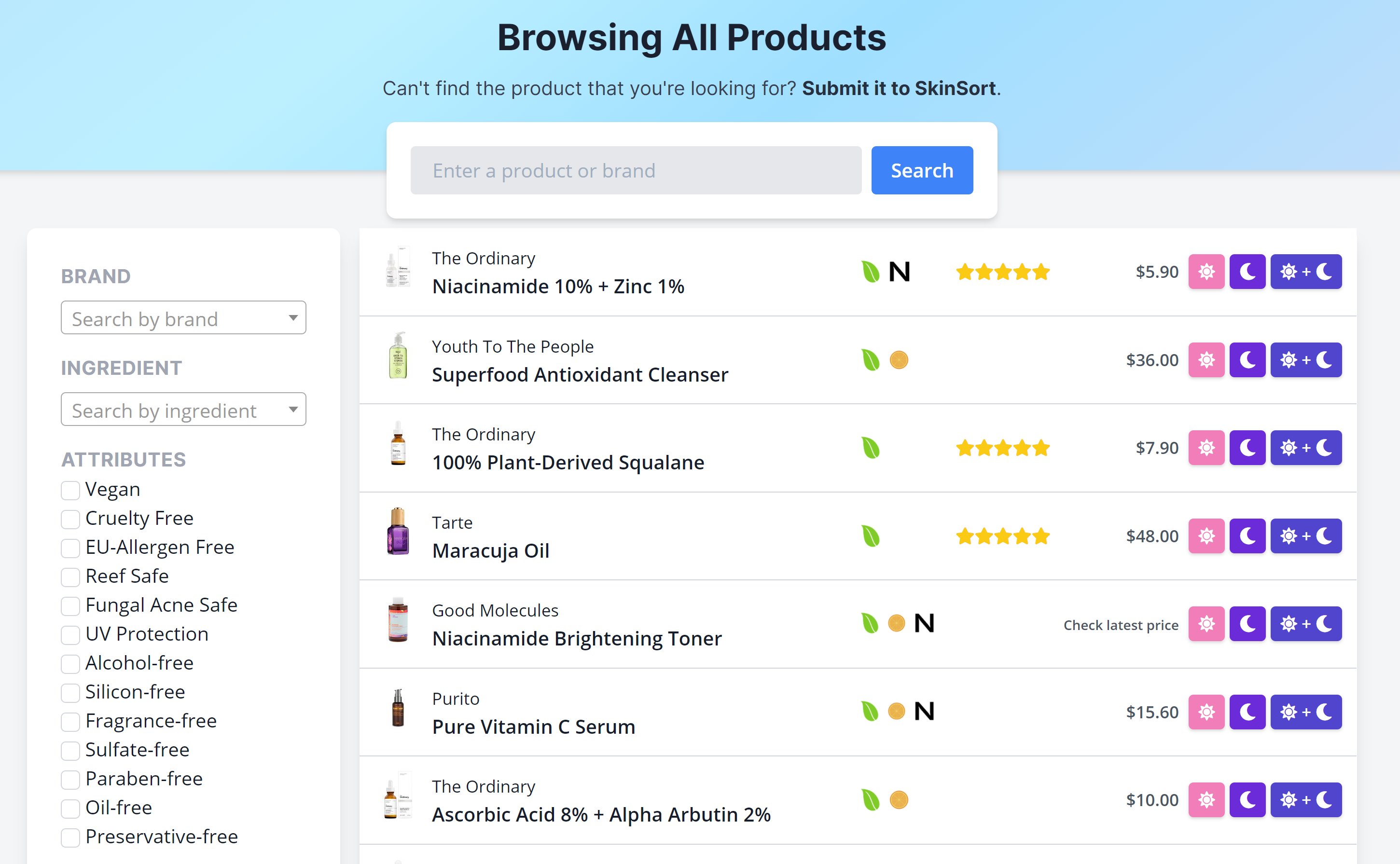Click the Purito serum bottle thumbnail
The height and width of the screenshot is (864, 1400).
(398, 707)
